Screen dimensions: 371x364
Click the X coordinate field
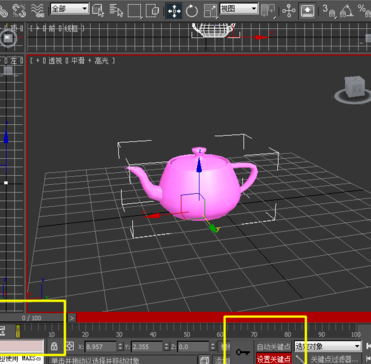coord(100,347)
